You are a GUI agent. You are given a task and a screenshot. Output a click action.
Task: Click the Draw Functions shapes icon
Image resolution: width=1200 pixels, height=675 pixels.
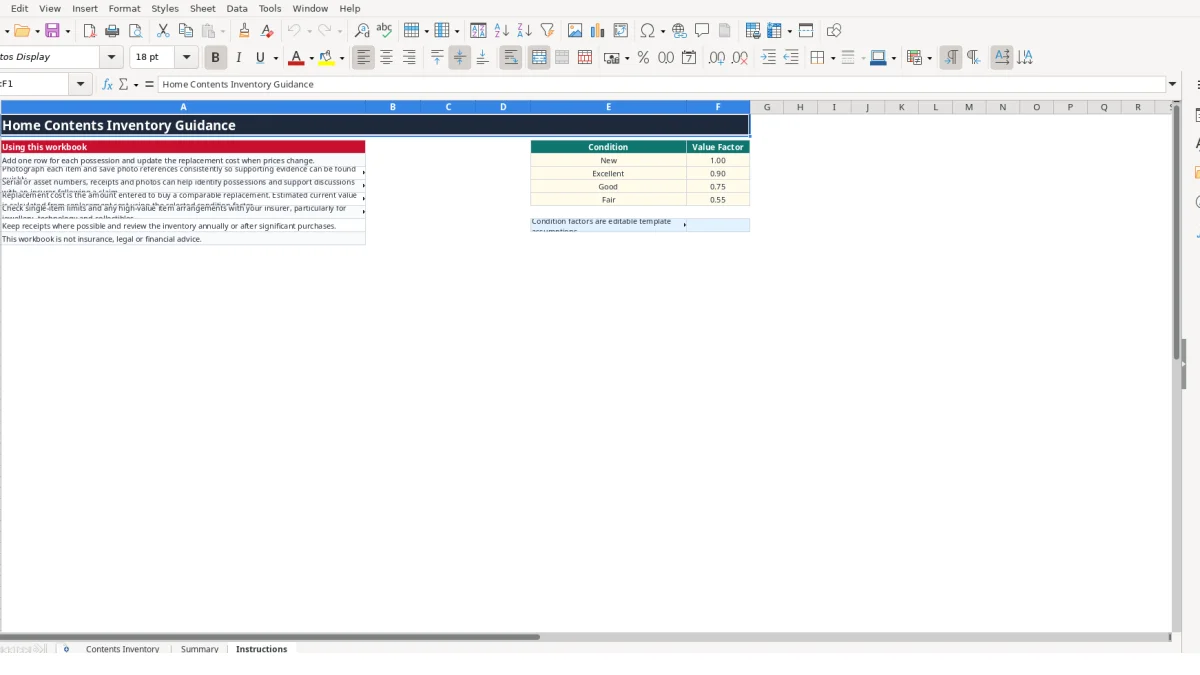[x=834, y=31]
